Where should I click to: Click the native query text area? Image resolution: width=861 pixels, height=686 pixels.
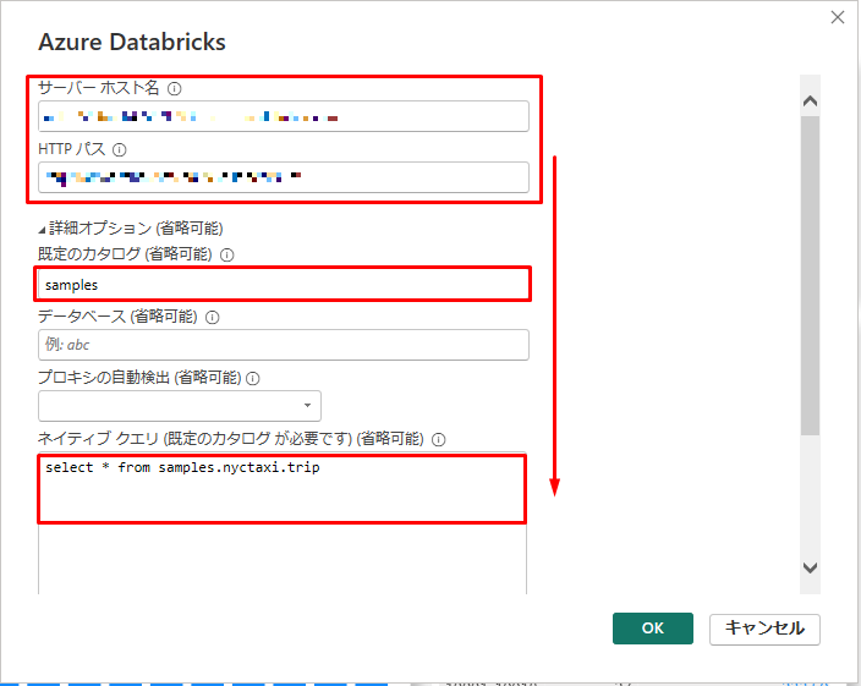[x=282, y=523]
